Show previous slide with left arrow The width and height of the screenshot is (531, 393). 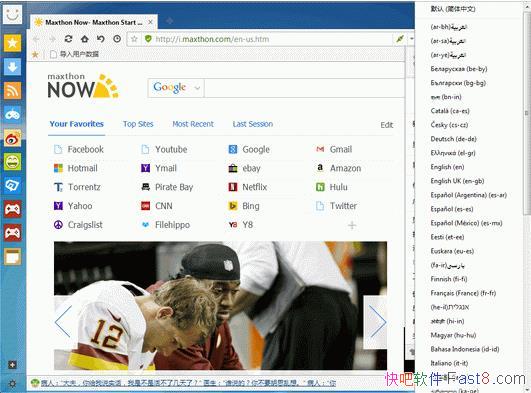coord(64,321)
